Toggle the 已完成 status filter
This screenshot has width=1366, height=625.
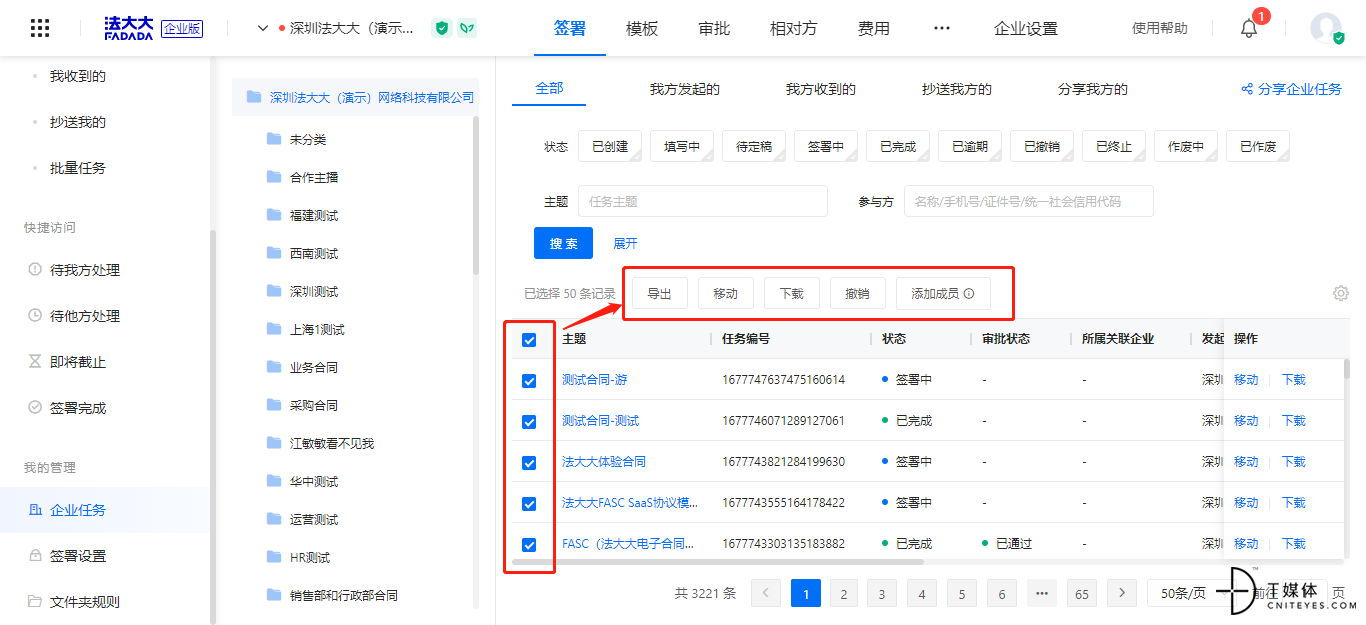(x=898, y=146)
